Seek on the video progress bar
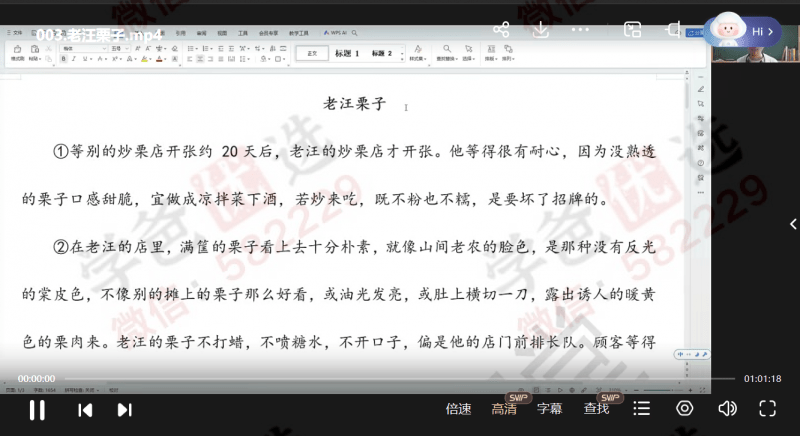Viewport: 800px width, 436px height. 400,379
